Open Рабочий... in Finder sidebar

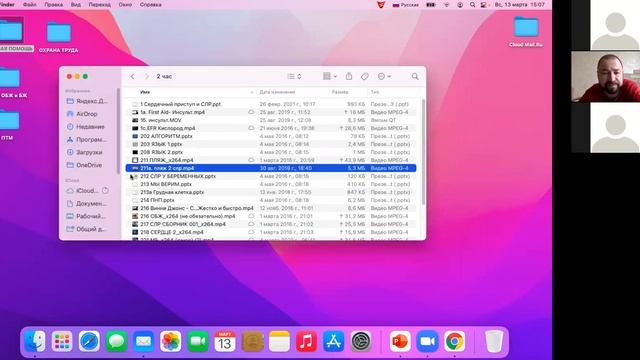(87, 216)
